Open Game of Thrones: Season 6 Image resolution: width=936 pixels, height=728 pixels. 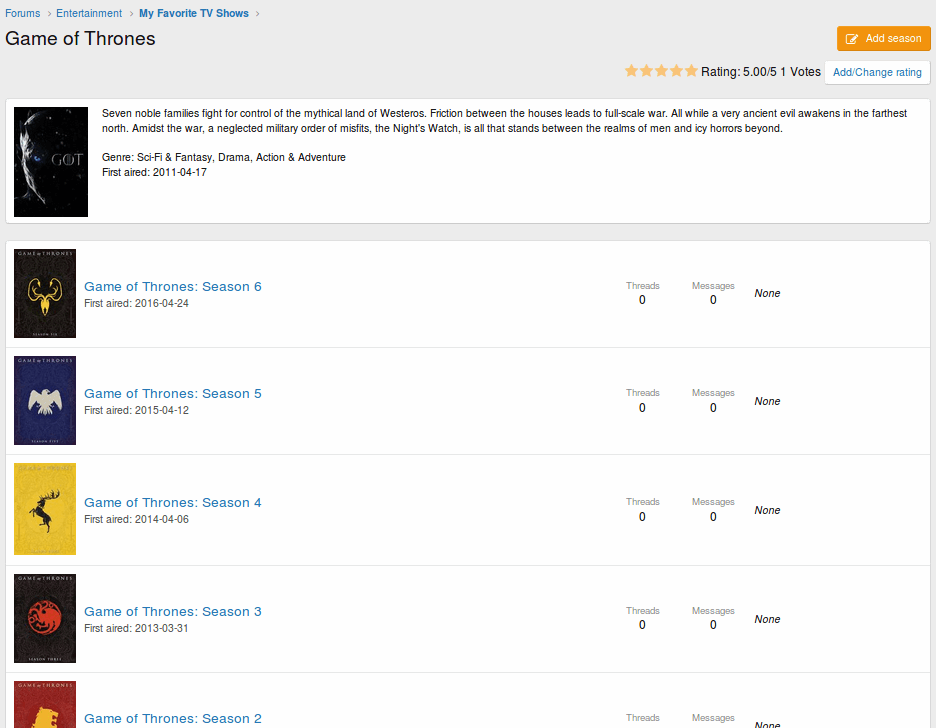(173, 286)
